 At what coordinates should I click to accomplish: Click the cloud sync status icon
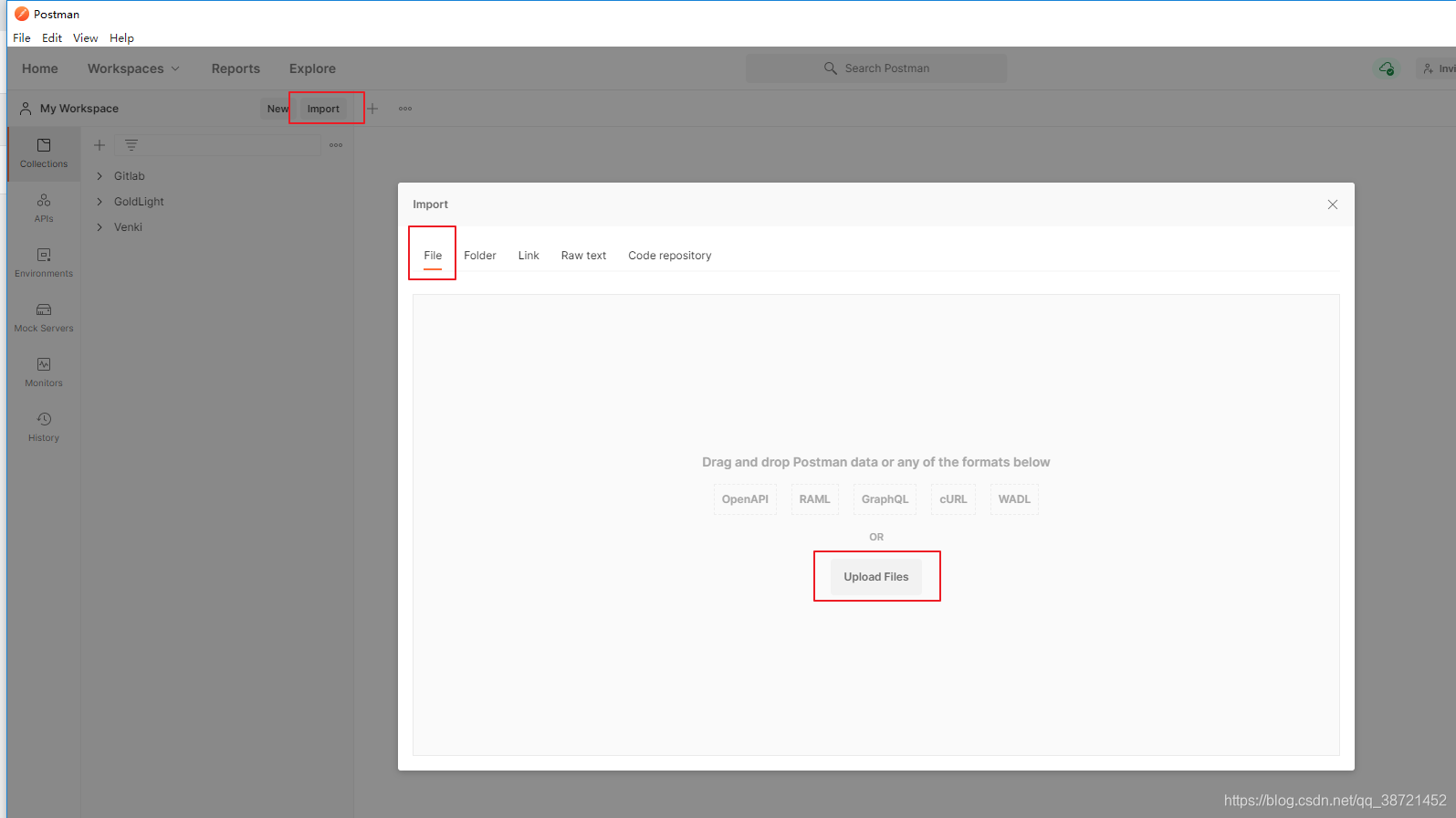point(1387,68)
